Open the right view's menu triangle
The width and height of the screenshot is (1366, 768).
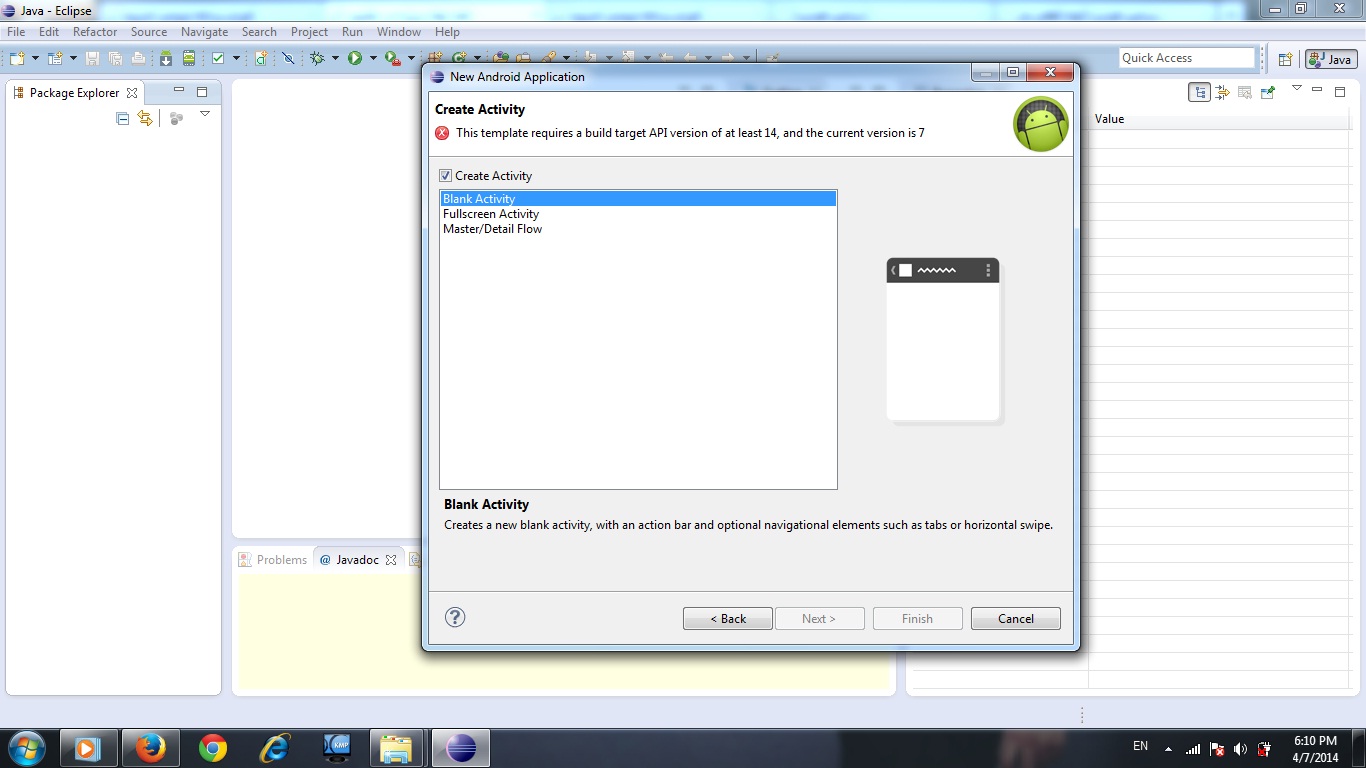(1297, 88)
